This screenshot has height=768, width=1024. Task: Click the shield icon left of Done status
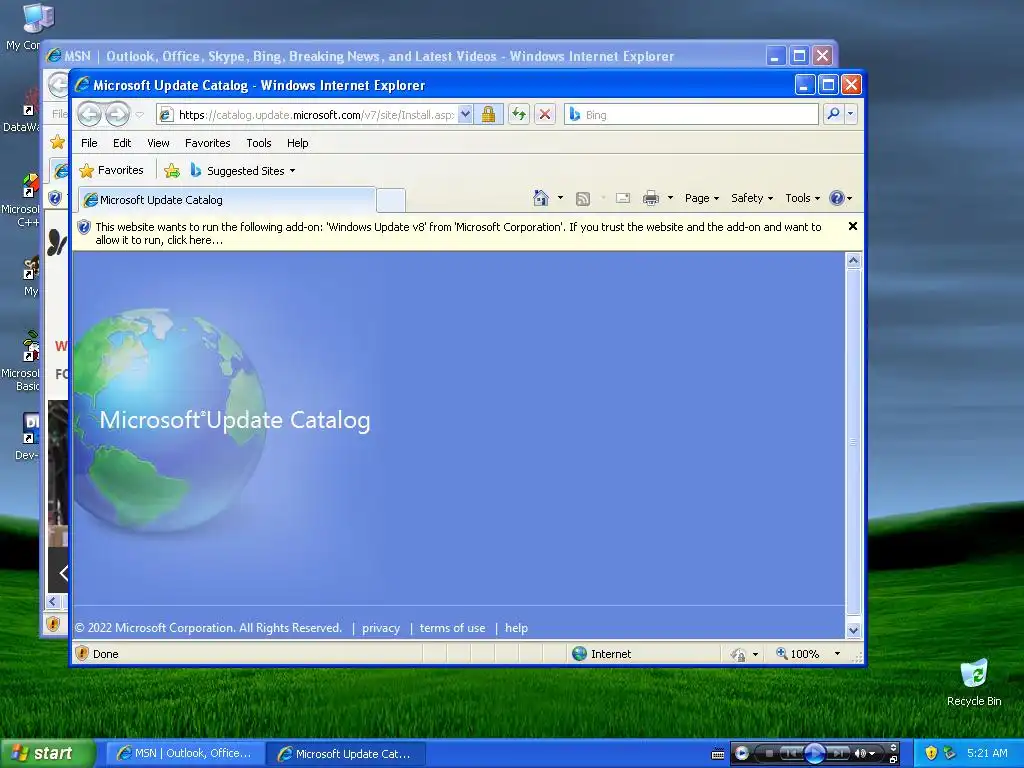pyautogui.click(x=82, y=653)
